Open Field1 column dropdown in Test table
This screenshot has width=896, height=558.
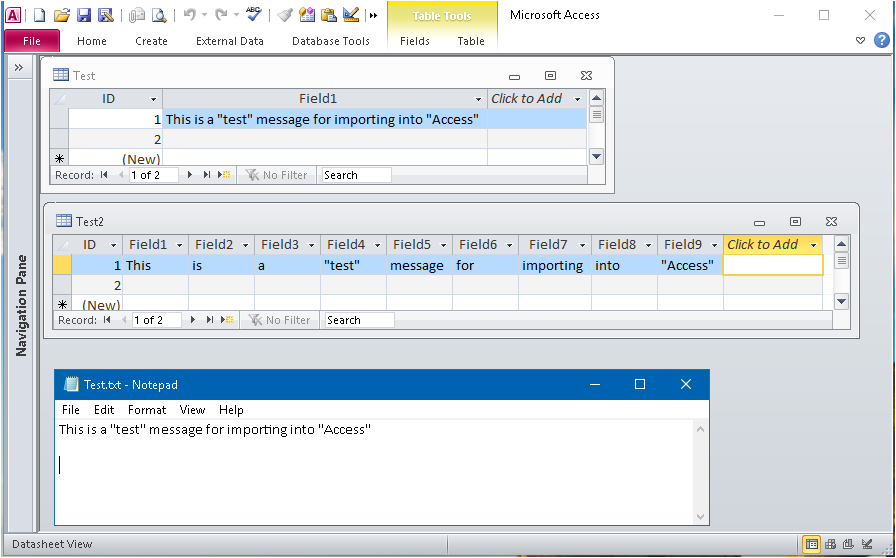479,99
